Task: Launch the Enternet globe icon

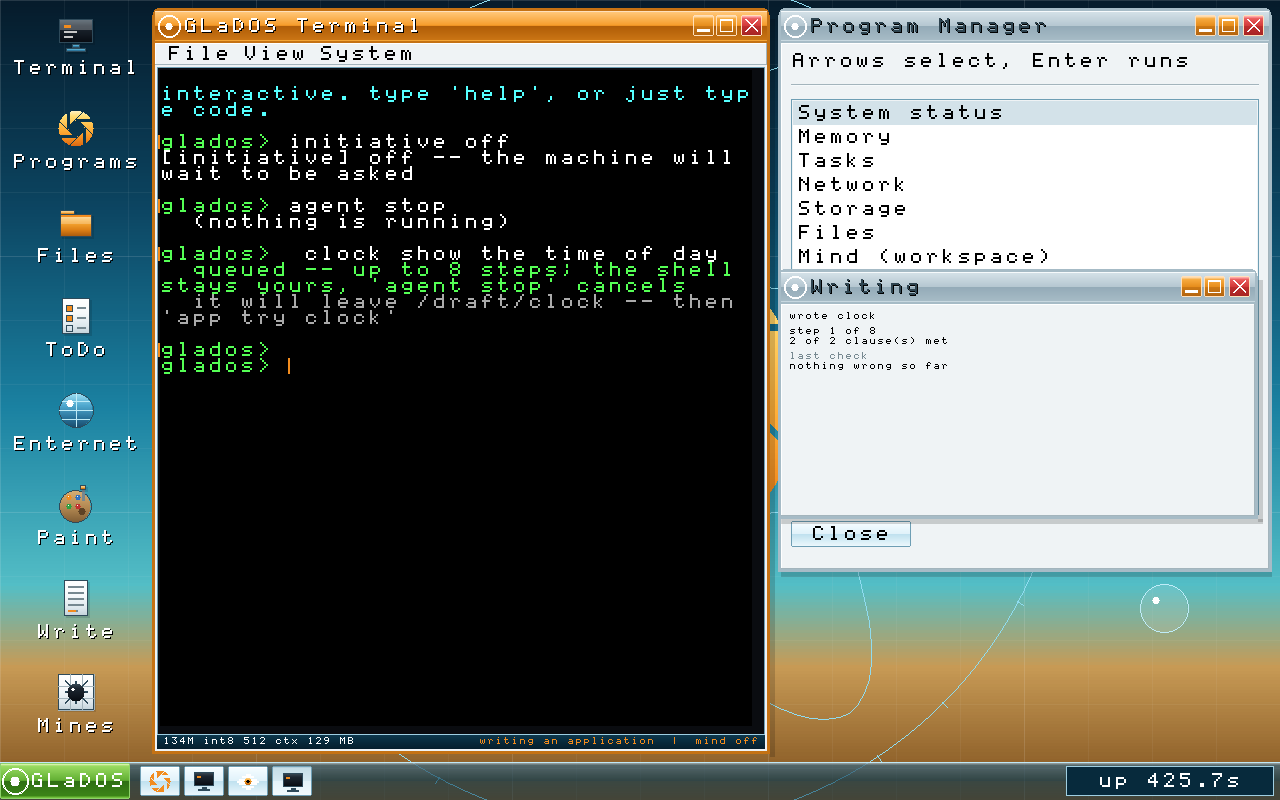Action: pyautogui.click(x=75, y=424)
